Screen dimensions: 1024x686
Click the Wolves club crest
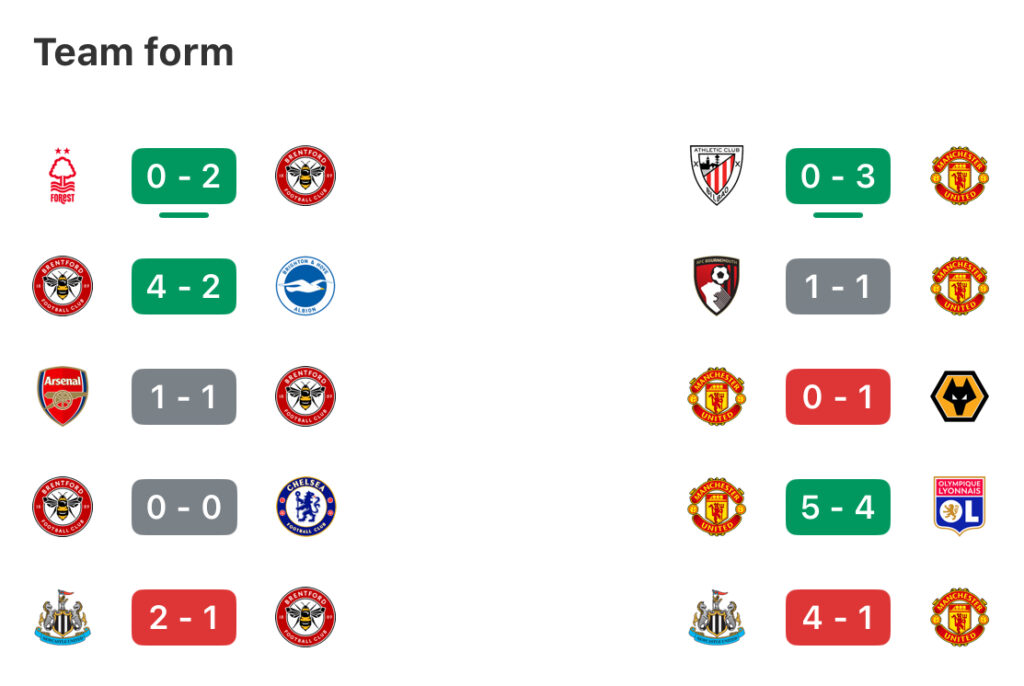[x=959, y=396]
